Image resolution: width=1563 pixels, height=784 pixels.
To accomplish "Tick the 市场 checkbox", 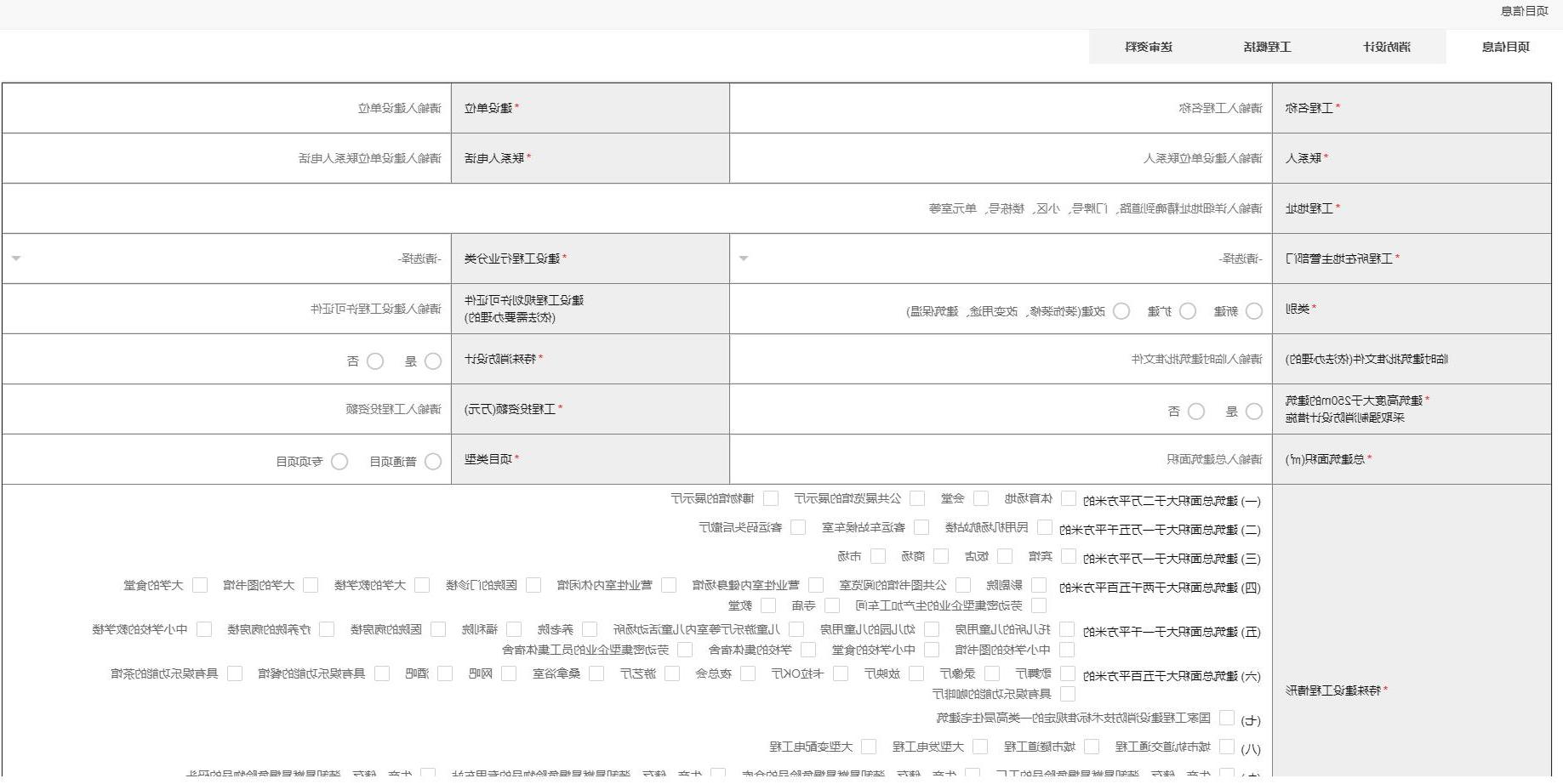I will tap(877, 556).
